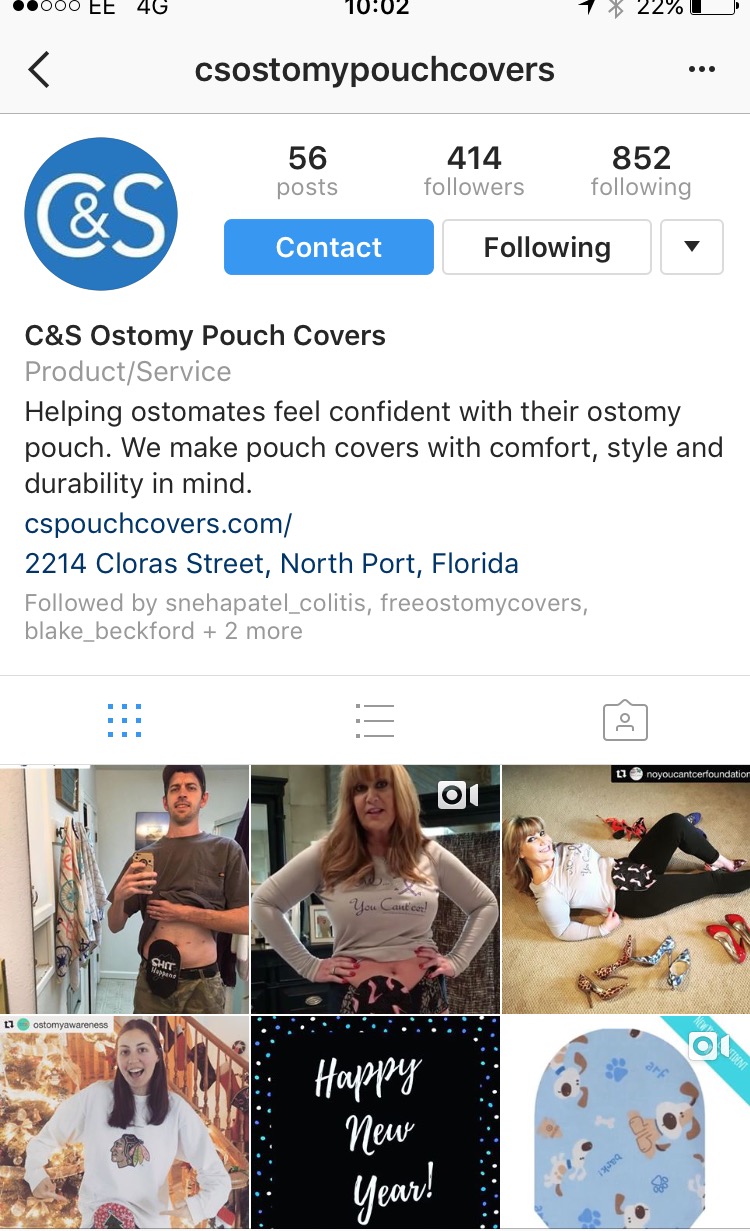Show mutual followers in 'Followed by' text

pyautogui.click(x=306, y=617)
